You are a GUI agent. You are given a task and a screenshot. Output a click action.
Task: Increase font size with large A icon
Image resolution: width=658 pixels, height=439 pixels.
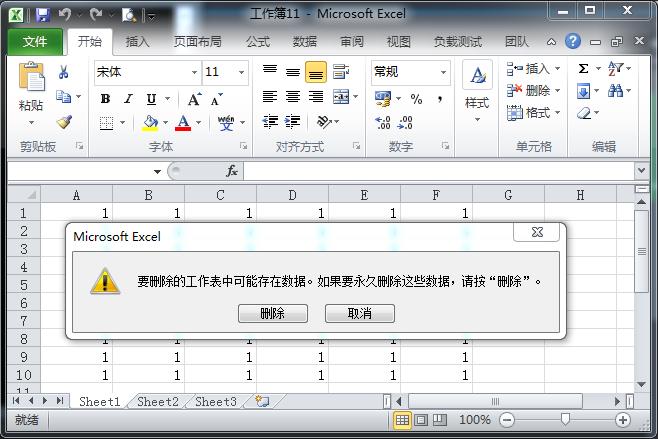194,99
